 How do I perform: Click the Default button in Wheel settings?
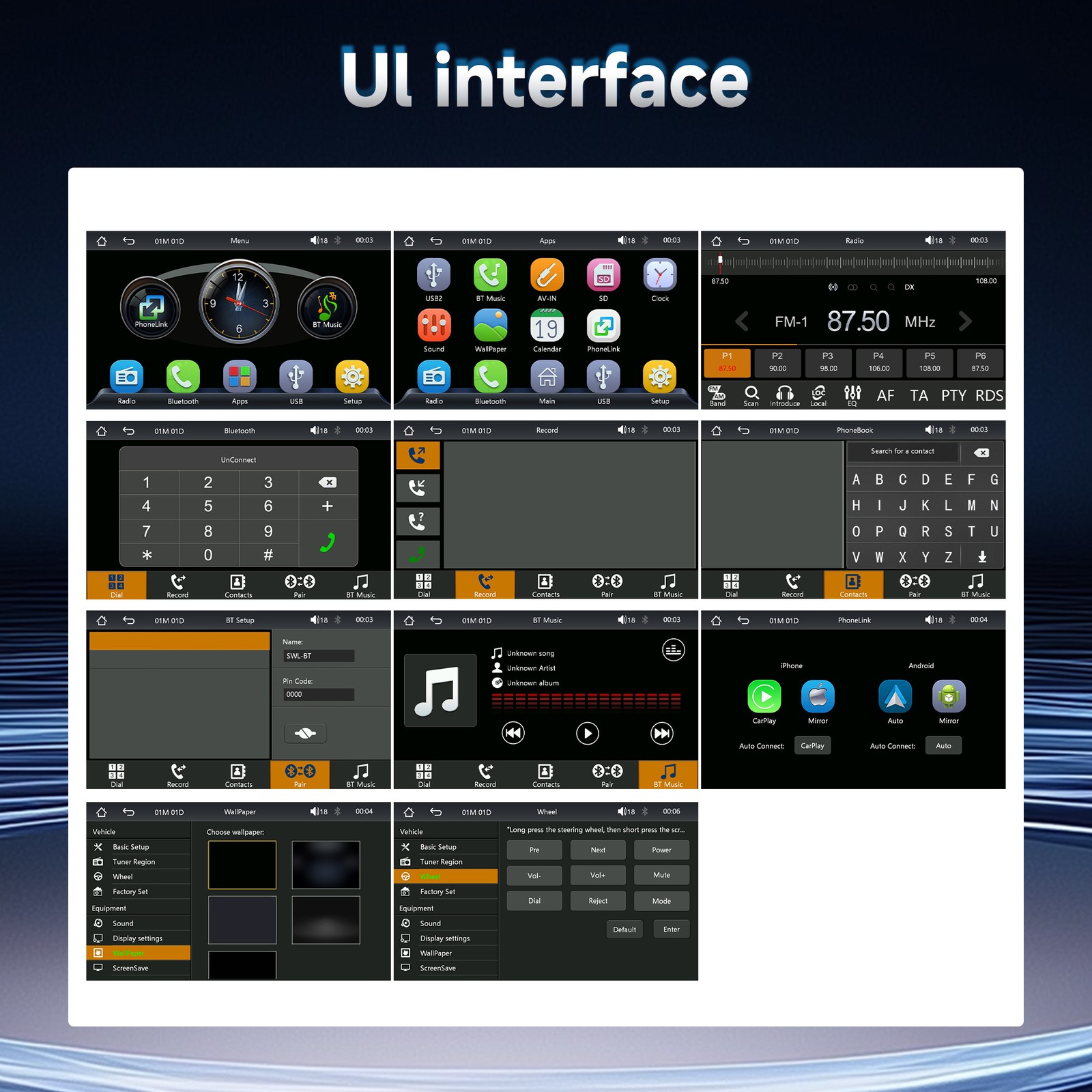624,930
